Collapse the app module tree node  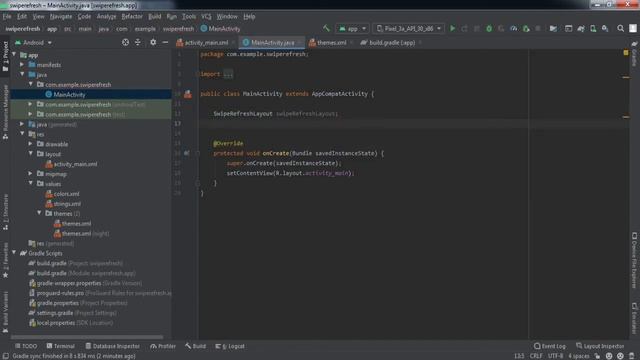pyautogui.click(x=14, y=54)
